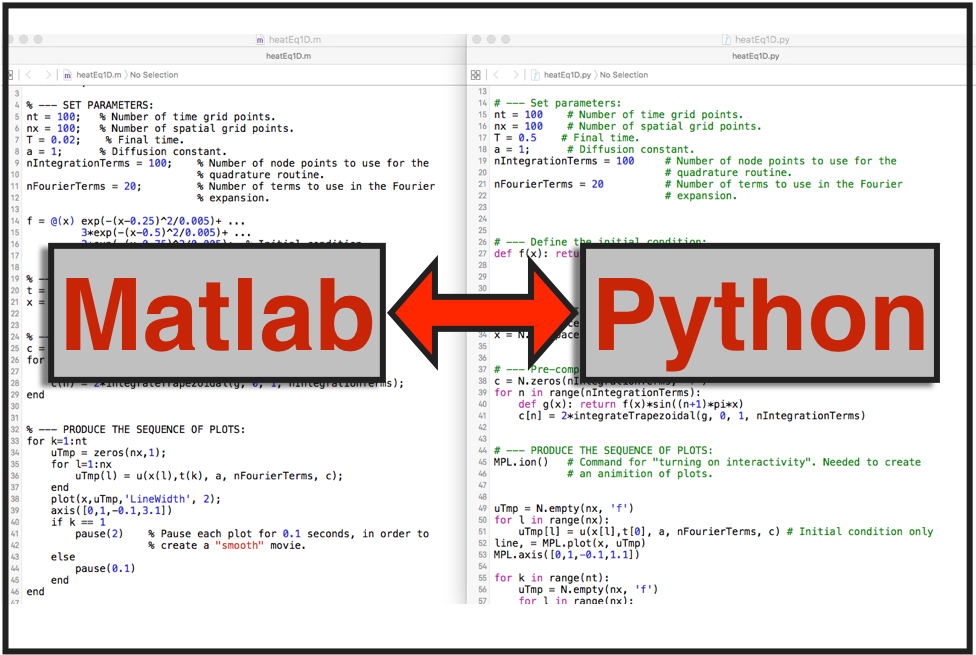Click 'T = 0.5' in the Python file
The image size is (976, 655).
pos(515,138)
